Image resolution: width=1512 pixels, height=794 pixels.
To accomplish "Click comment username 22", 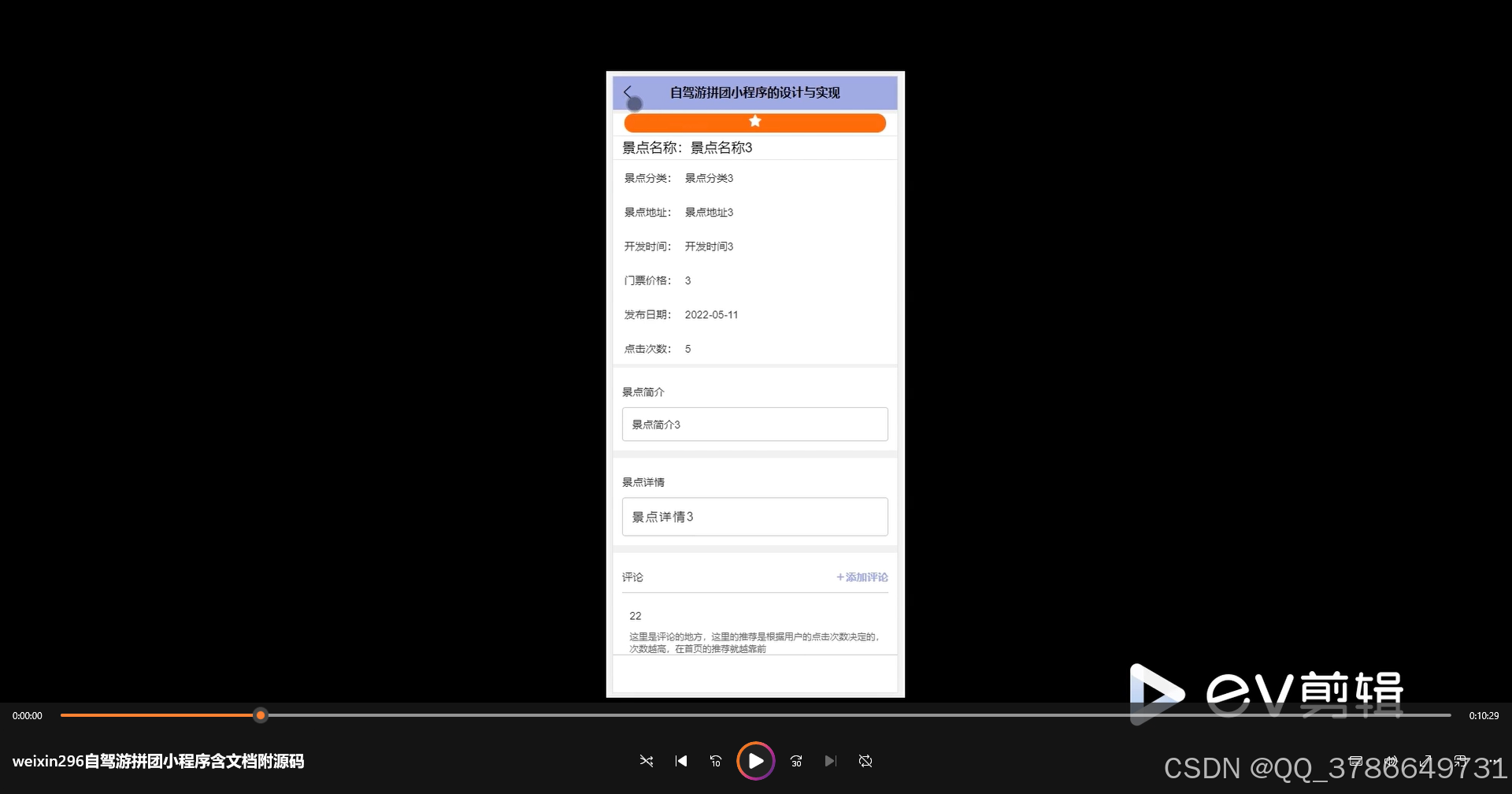I will [636, 616].
